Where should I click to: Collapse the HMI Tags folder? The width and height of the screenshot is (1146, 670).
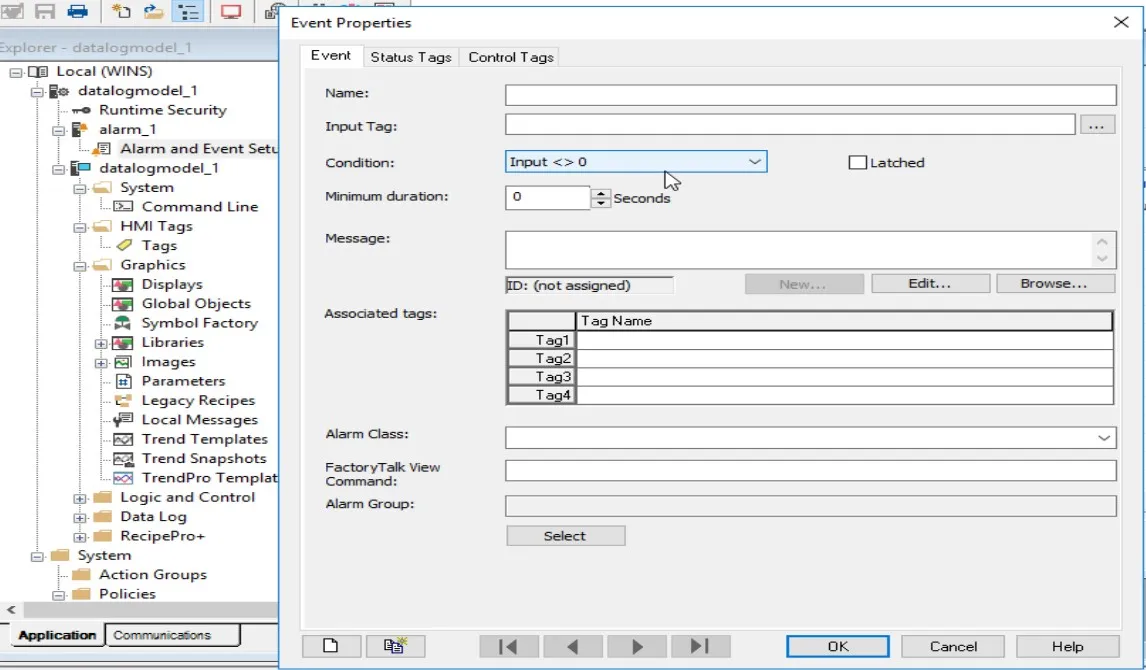pos(80,227)
